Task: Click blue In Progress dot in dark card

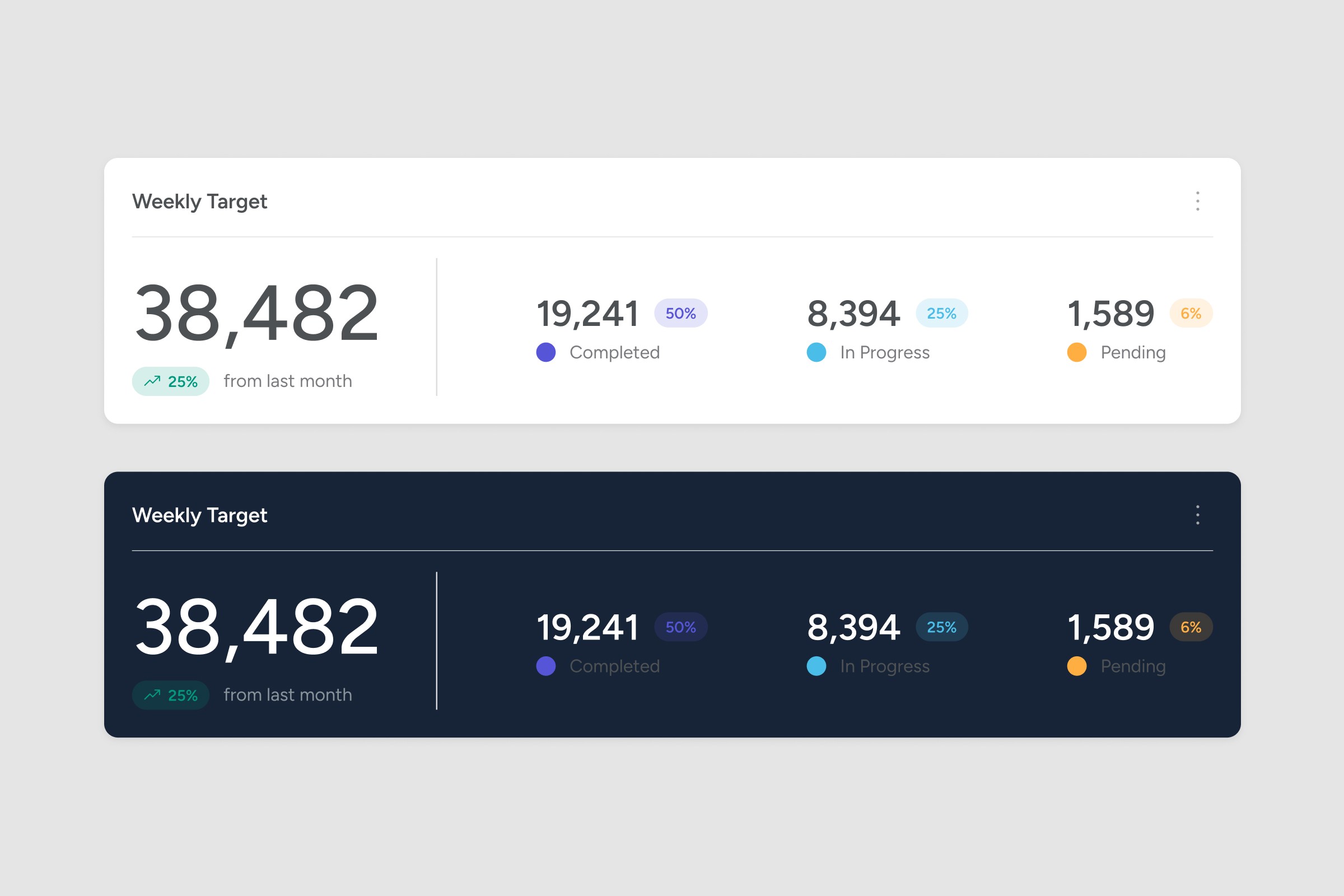Action: [816, 666]
